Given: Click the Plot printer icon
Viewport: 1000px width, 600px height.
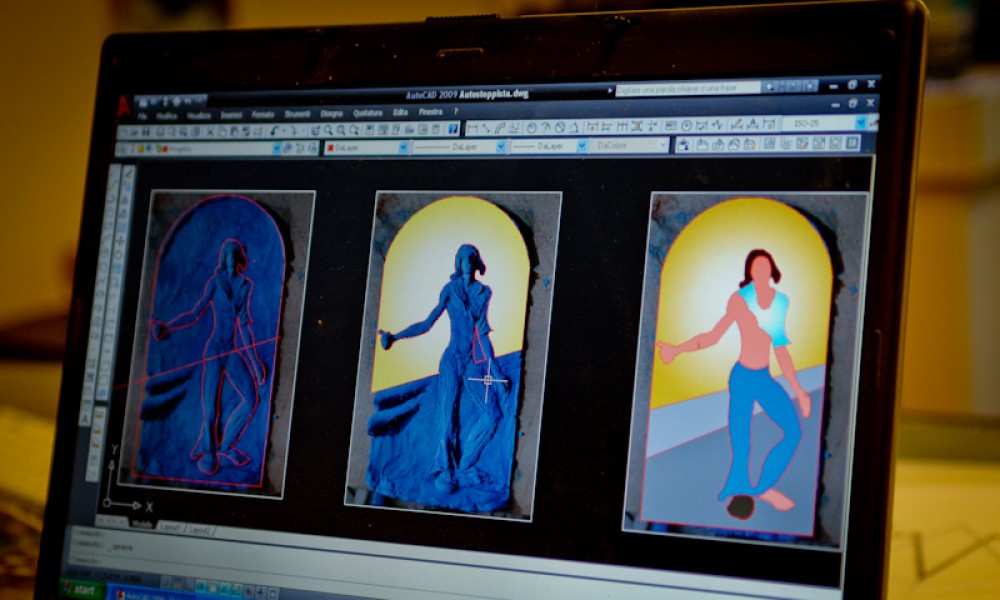Looking at the screenshot, I should tap(159, 131).
